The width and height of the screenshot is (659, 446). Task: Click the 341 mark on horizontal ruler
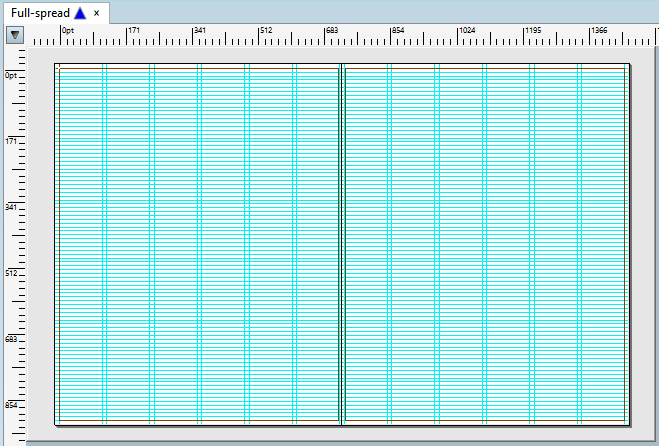(x=200, y=30)
